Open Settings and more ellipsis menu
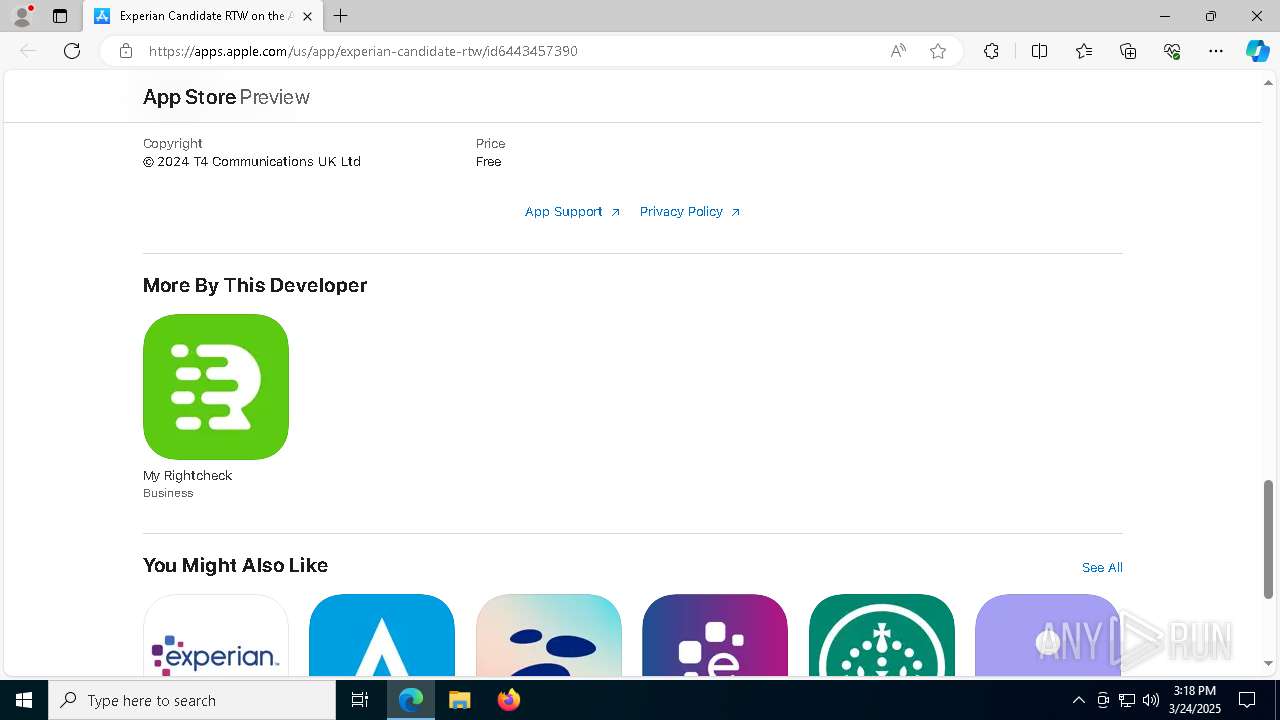 coord(1216,51)
